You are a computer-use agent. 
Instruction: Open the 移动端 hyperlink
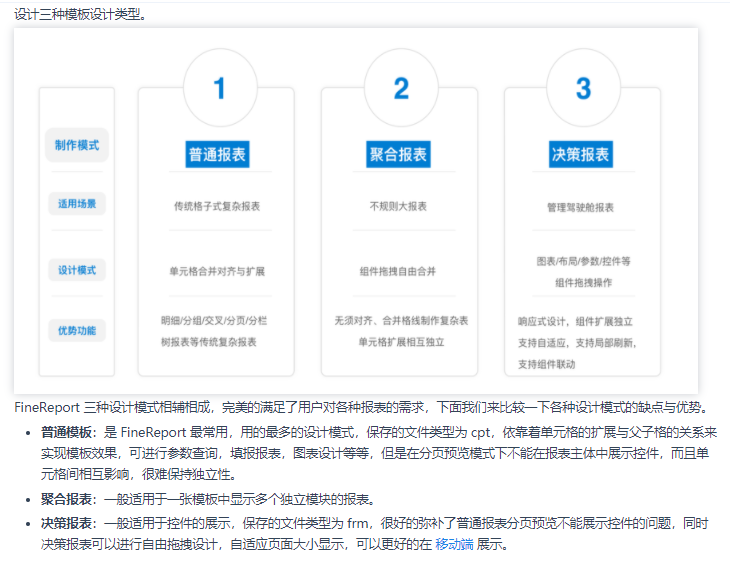454,544
